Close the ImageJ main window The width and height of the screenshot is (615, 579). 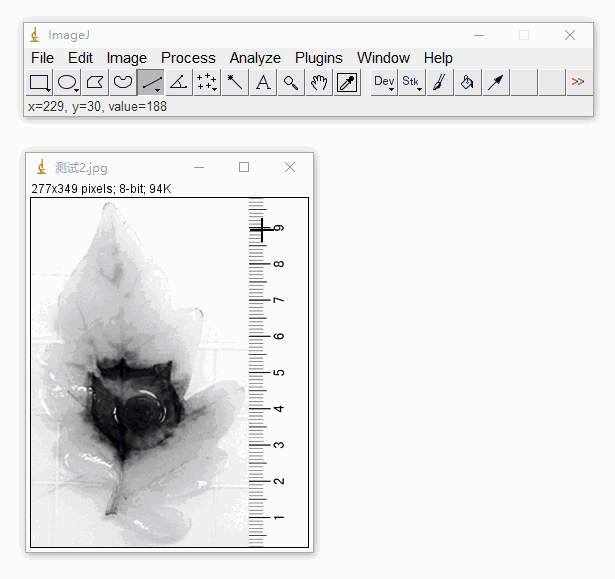coord(570,35)
